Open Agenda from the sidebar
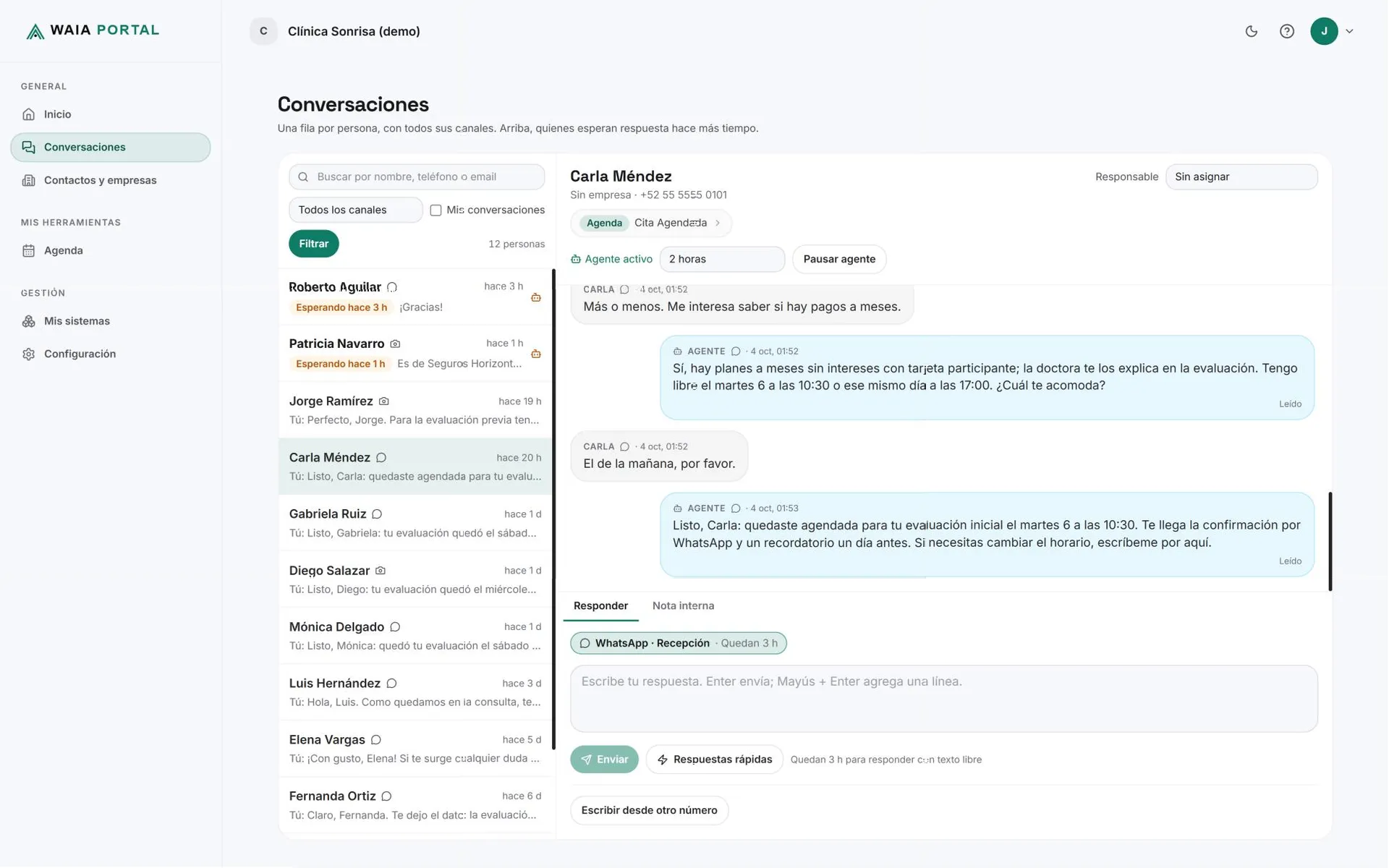This screenshot has height=868, width=1389. [110, 250]
